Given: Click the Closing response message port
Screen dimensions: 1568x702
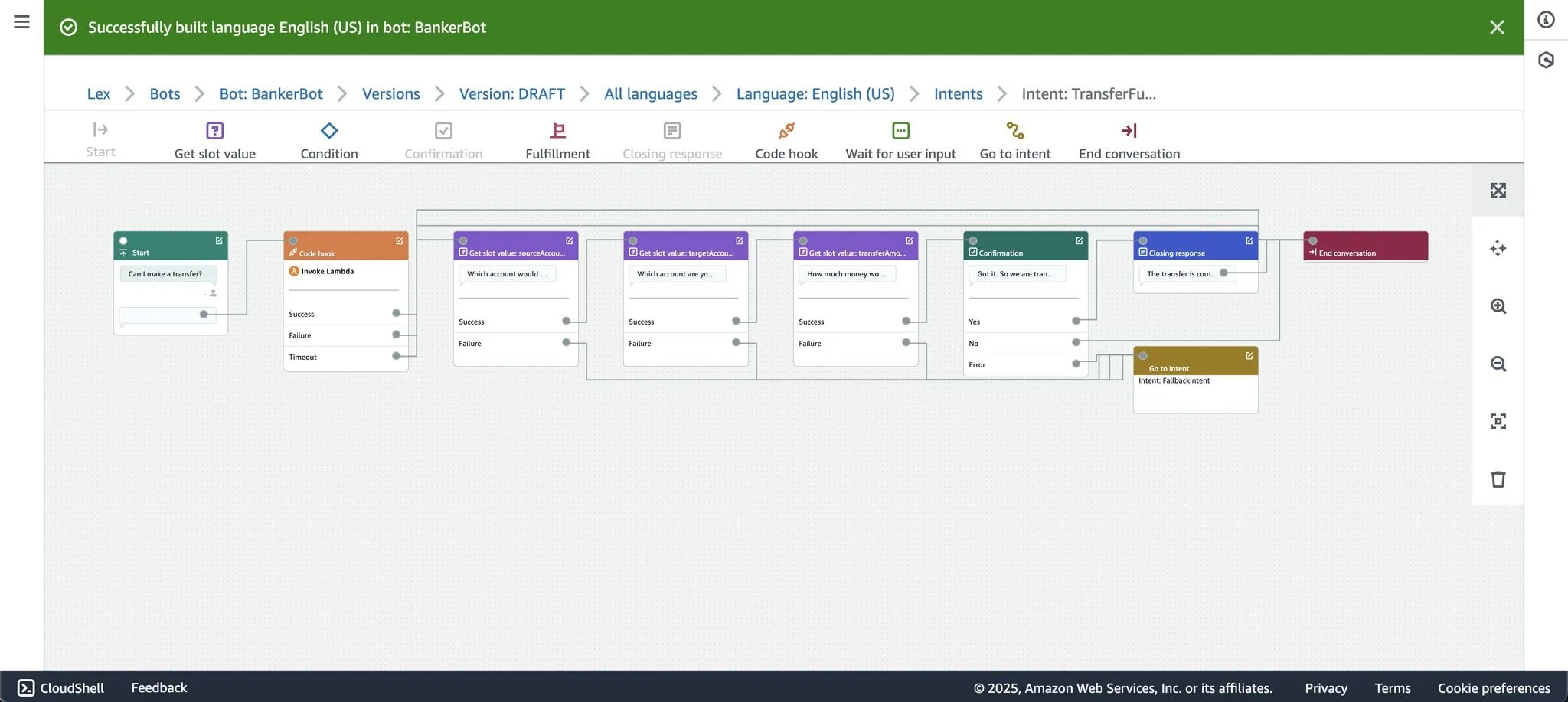Looking at the screenshot, I should pos(1223,273).
